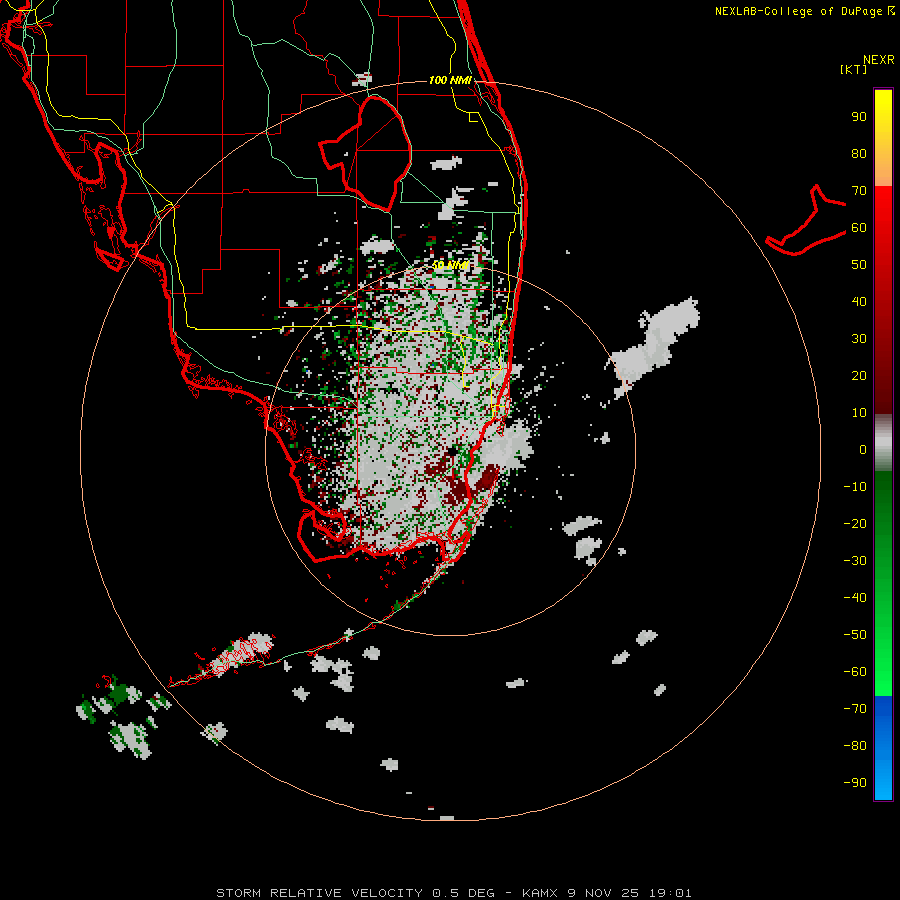Image resolution: width=900 pixels, height=900 pixels.
Task: Select the -40 value on velocity scale
Action: (x=855, y=598)
